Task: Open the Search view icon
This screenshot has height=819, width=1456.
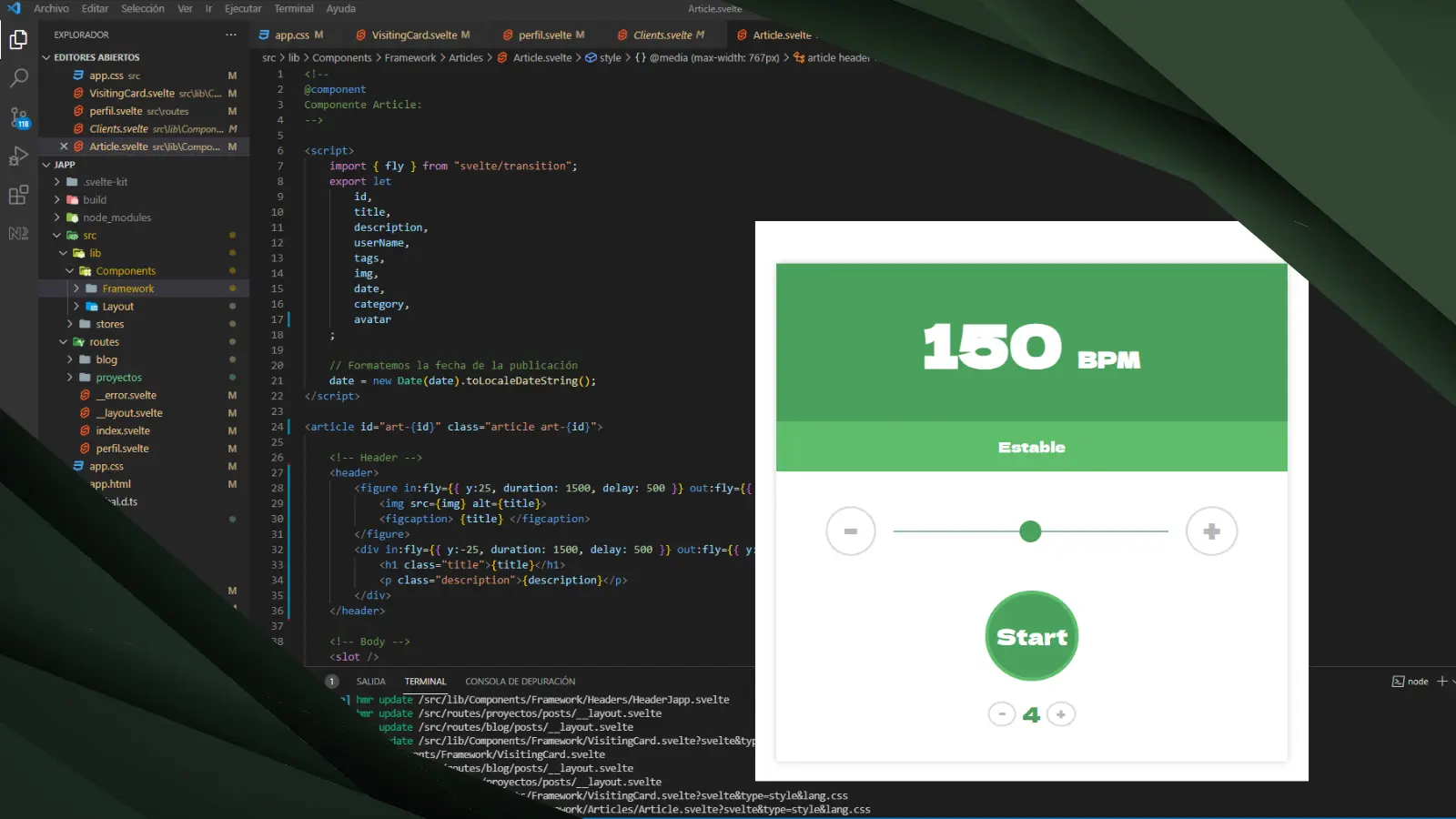Action: point(18,78)
